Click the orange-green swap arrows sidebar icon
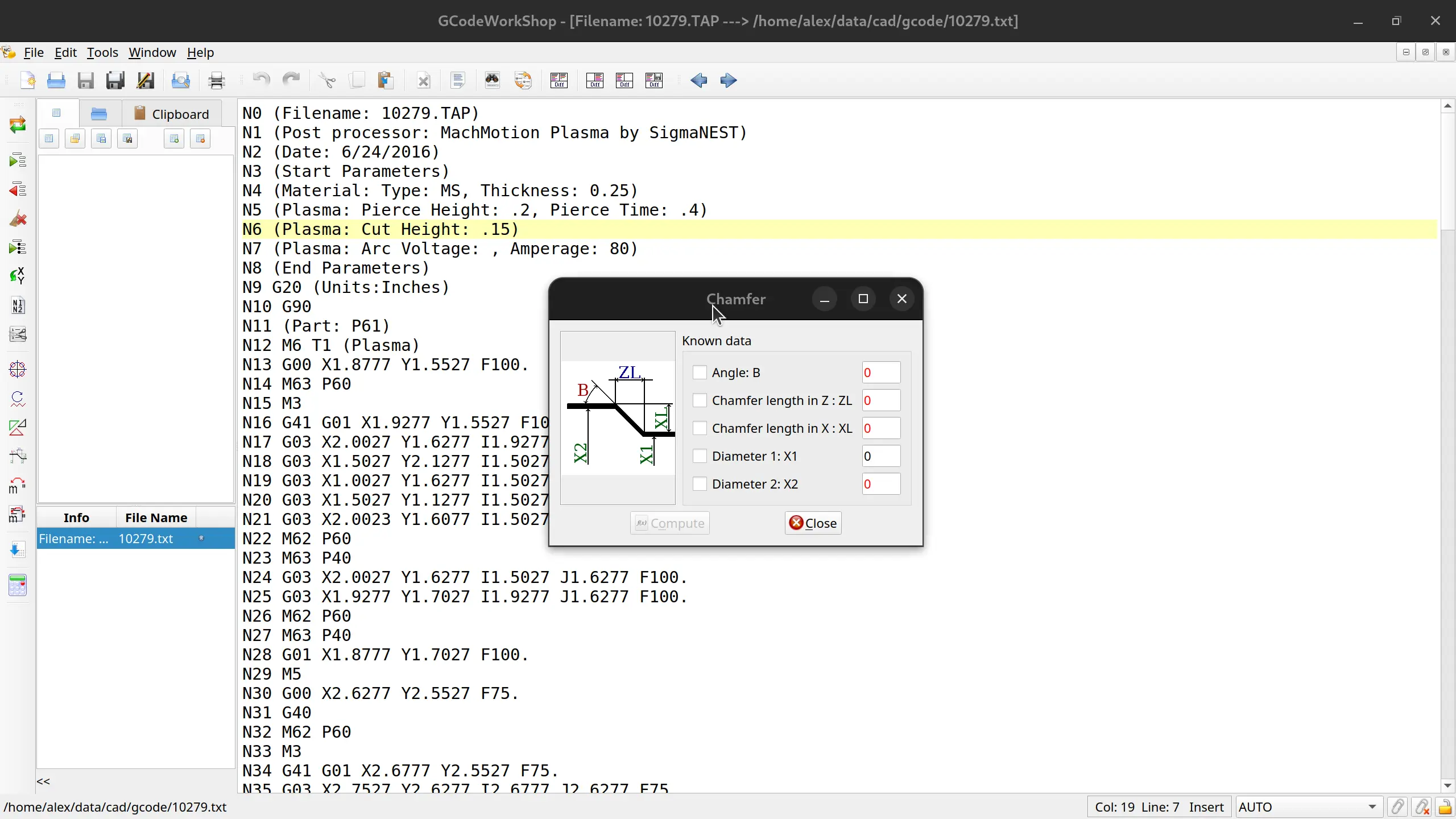Screen dimensions: 1456x819 pyautogui.click(x=18, y=125)
